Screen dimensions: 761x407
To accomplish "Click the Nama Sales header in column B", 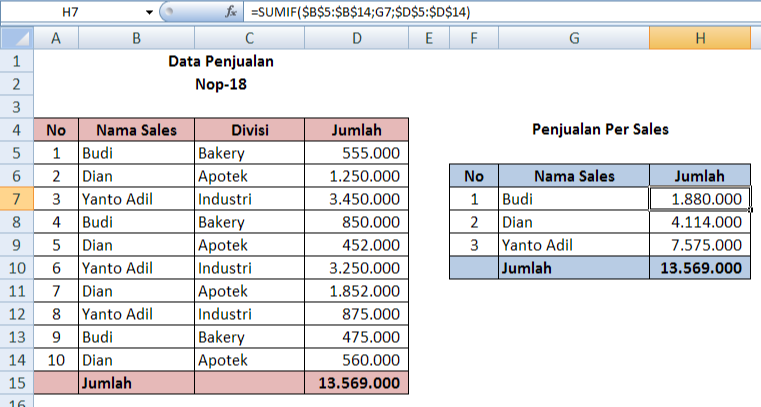I will (x=135, y=130).
